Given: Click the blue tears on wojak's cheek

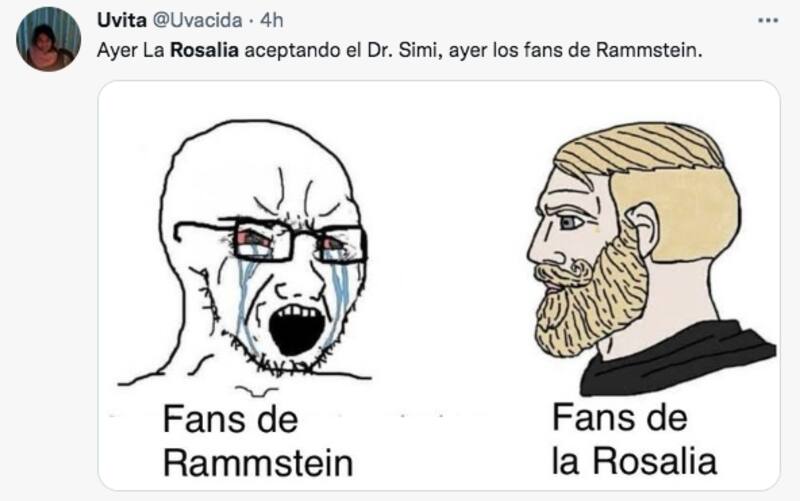Looking at the screenshot, I should 245,298.
